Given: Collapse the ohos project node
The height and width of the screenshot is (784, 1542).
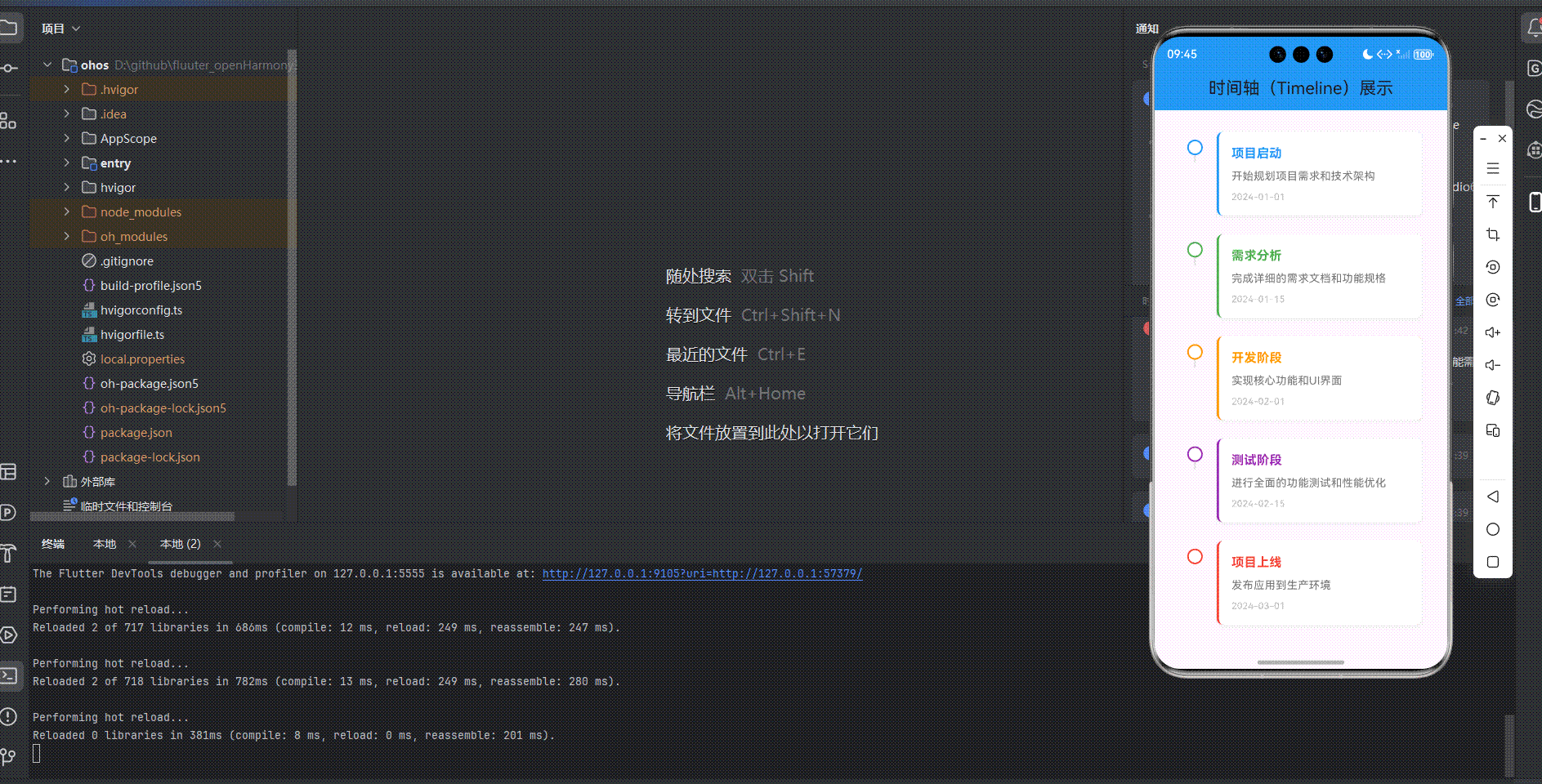Looking at the screenshot, I should 47,65.
